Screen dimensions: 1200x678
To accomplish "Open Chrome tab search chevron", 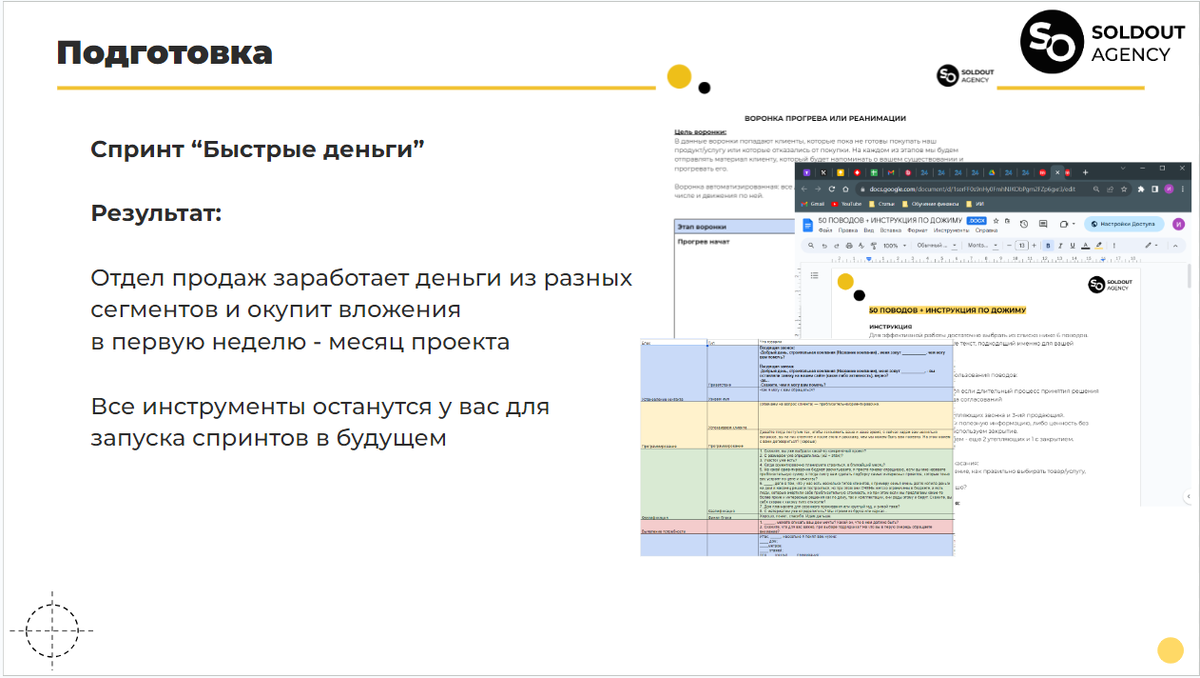I will (x=1122, y=168).
